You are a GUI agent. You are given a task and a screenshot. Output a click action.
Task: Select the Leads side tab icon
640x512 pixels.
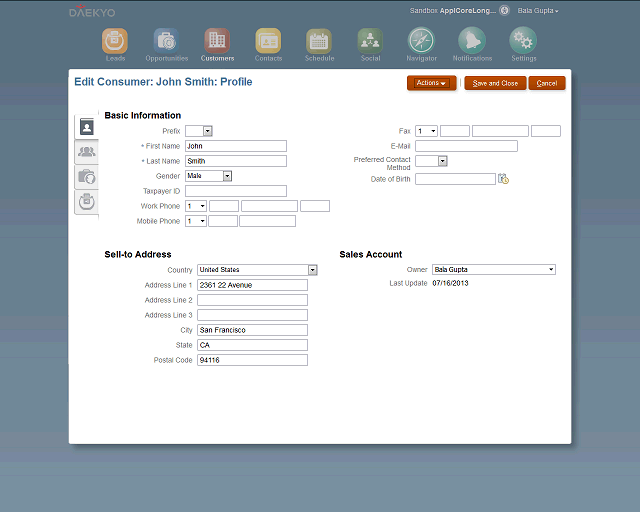pyautogui.click(x=87, y=201)
